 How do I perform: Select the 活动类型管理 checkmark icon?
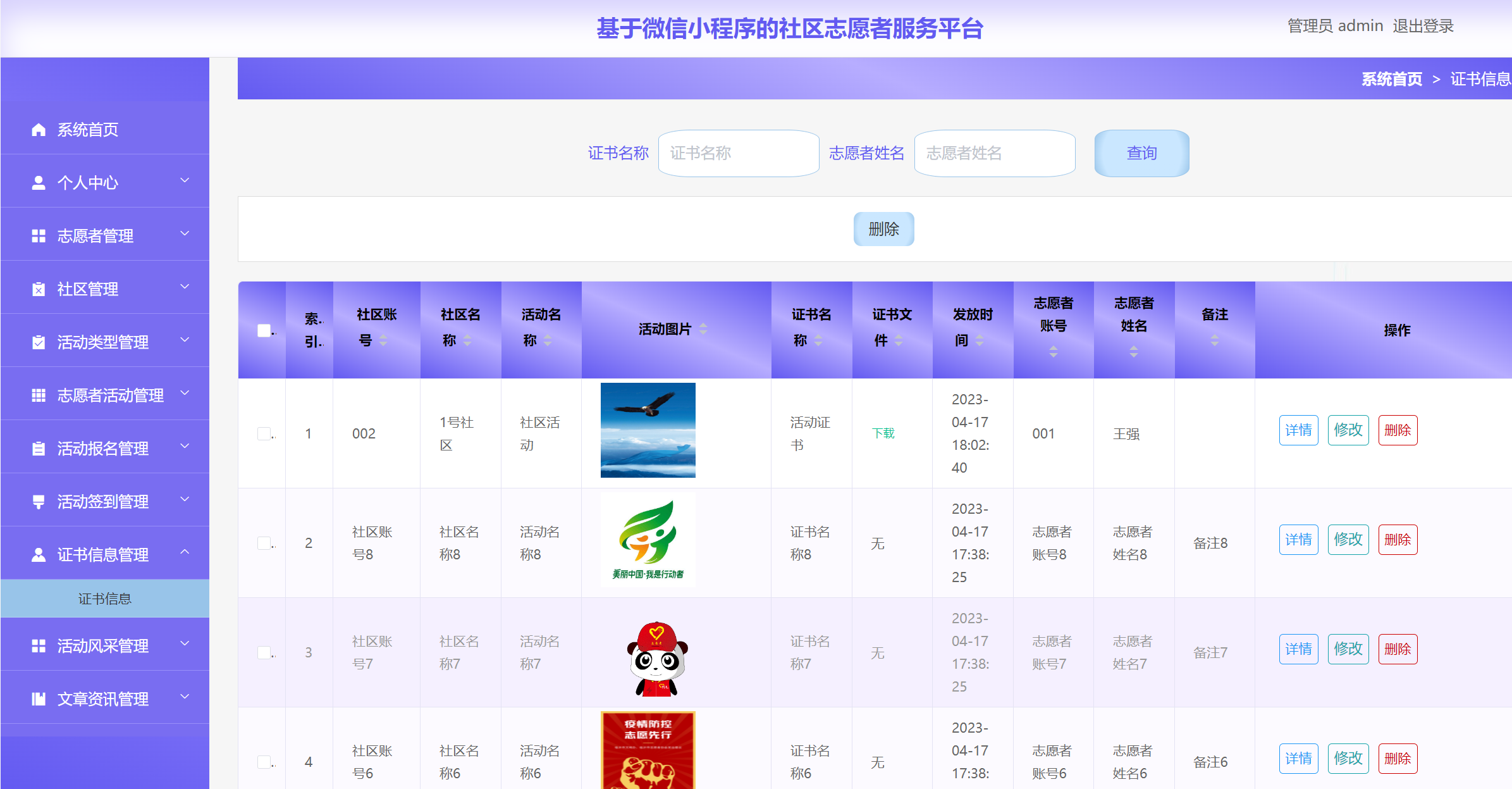38,342
